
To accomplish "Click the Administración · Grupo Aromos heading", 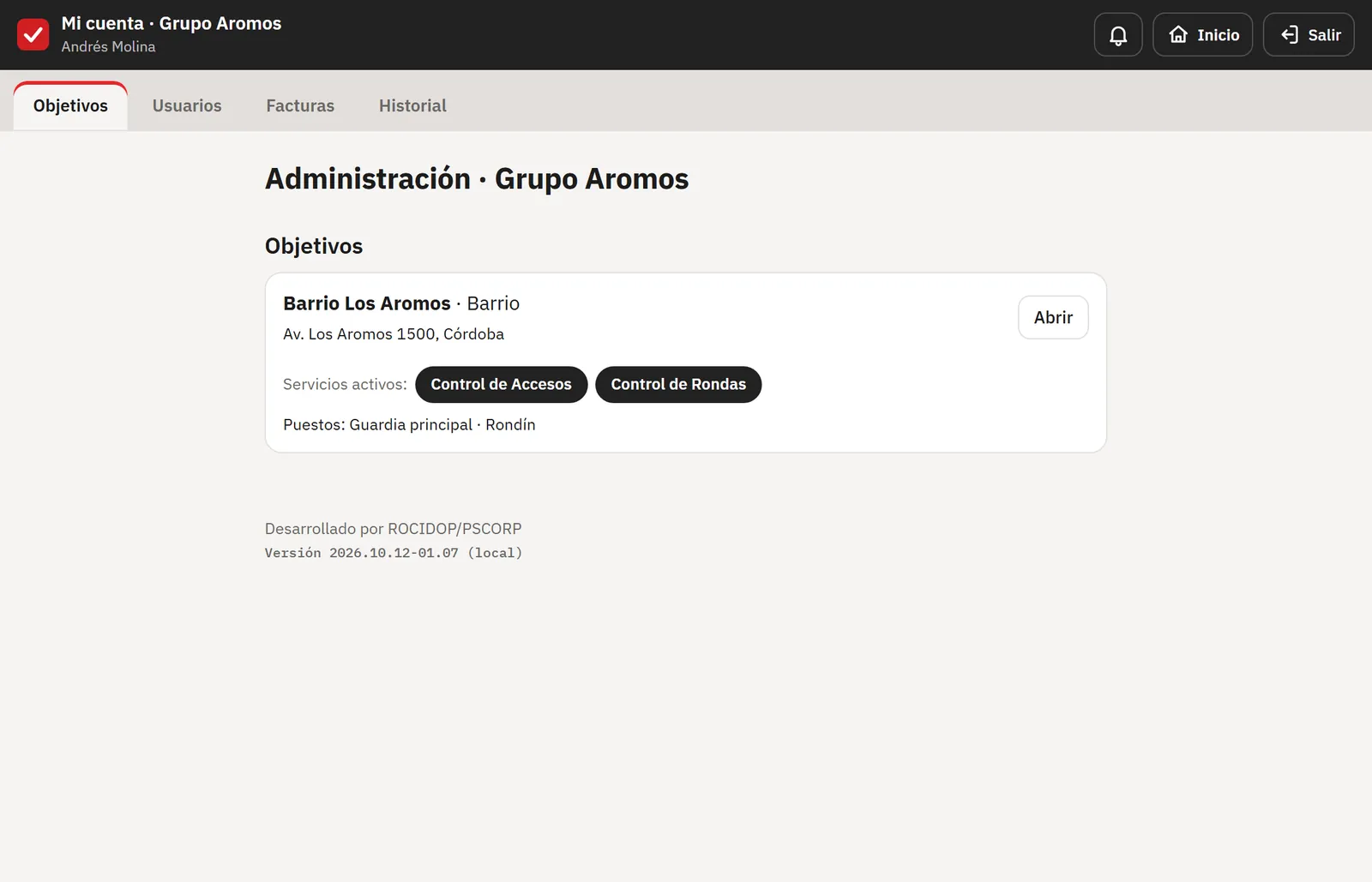I will click(x=477, y=179).
